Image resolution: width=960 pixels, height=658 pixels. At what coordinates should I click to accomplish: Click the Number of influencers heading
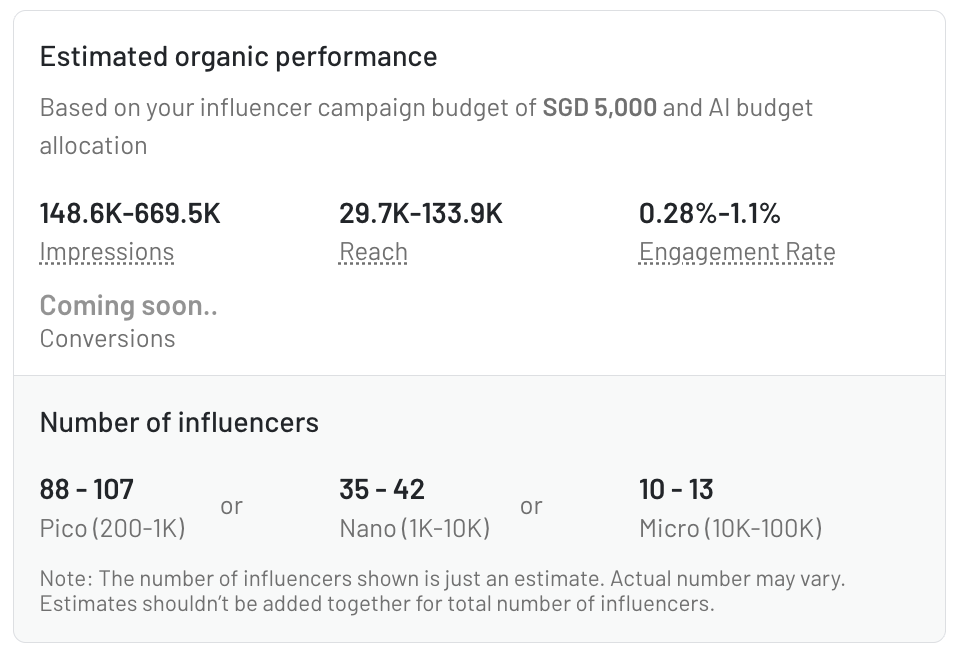(179, 422)
